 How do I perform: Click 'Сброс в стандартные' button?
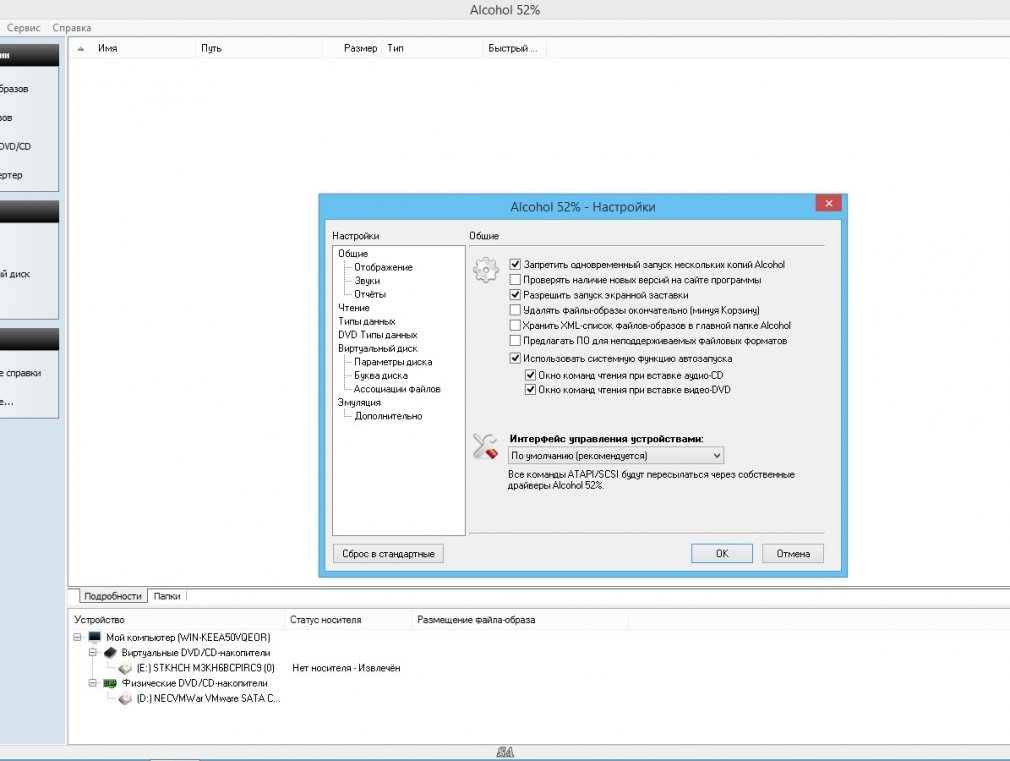pos(388,554)
